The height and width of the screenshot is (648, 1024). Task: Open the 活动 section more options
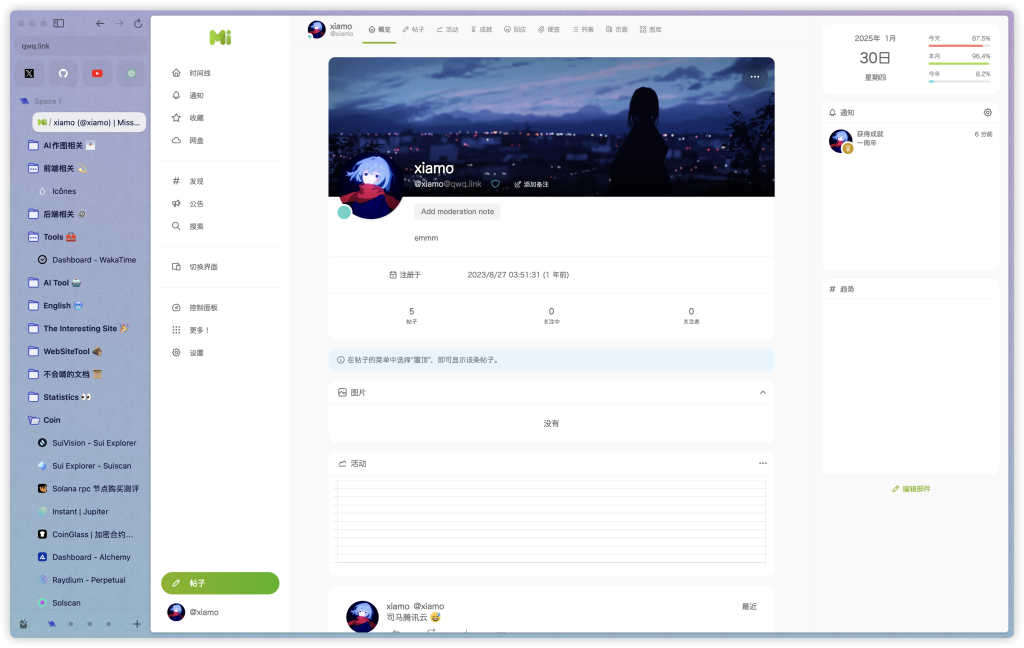tap(762, 464)
